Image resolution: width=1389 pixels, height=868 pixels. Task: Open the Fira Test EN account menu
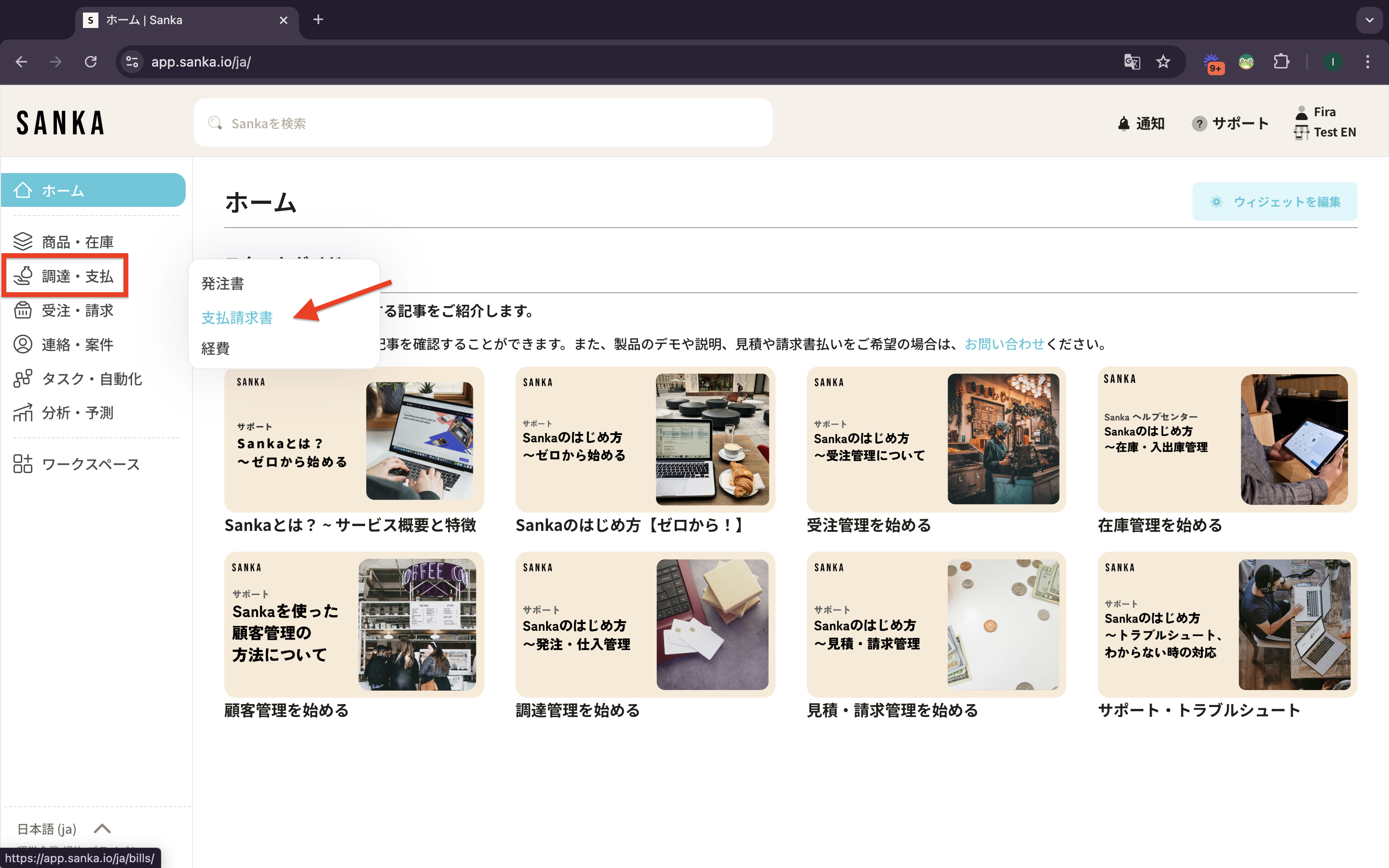1325,122
